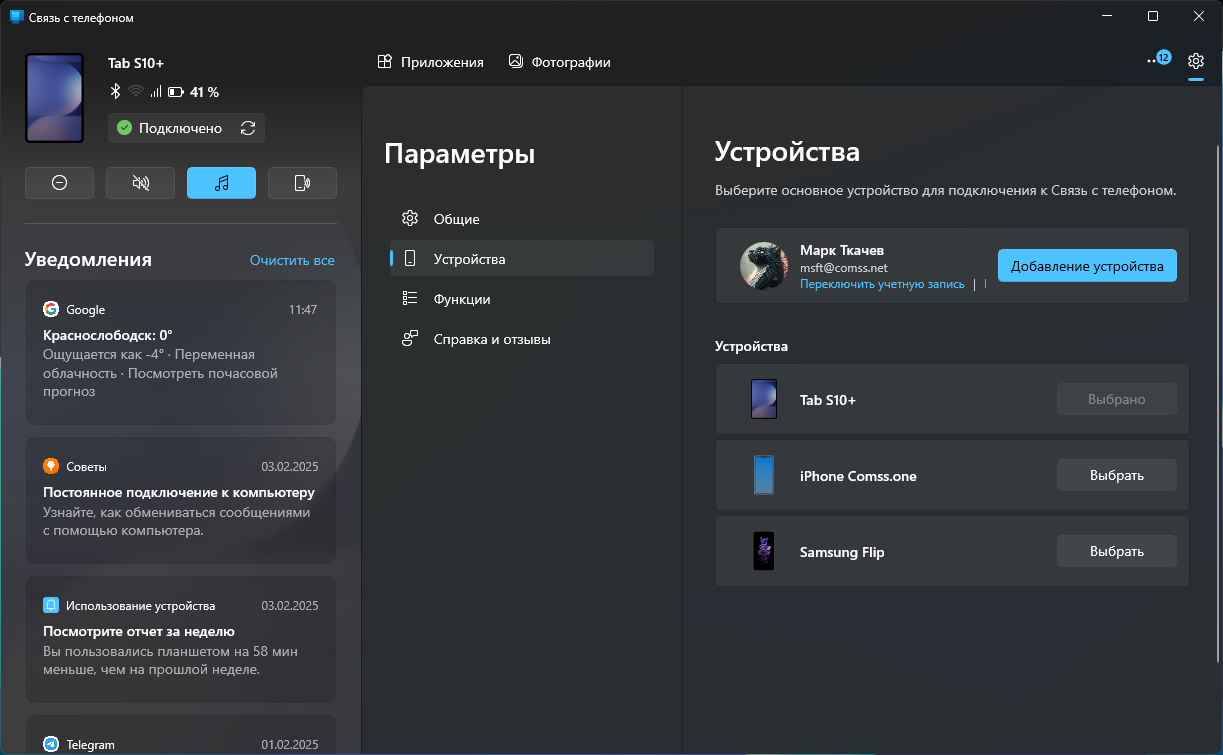
Task: Click the Функции list icon
Action: (x=410, y=299)
